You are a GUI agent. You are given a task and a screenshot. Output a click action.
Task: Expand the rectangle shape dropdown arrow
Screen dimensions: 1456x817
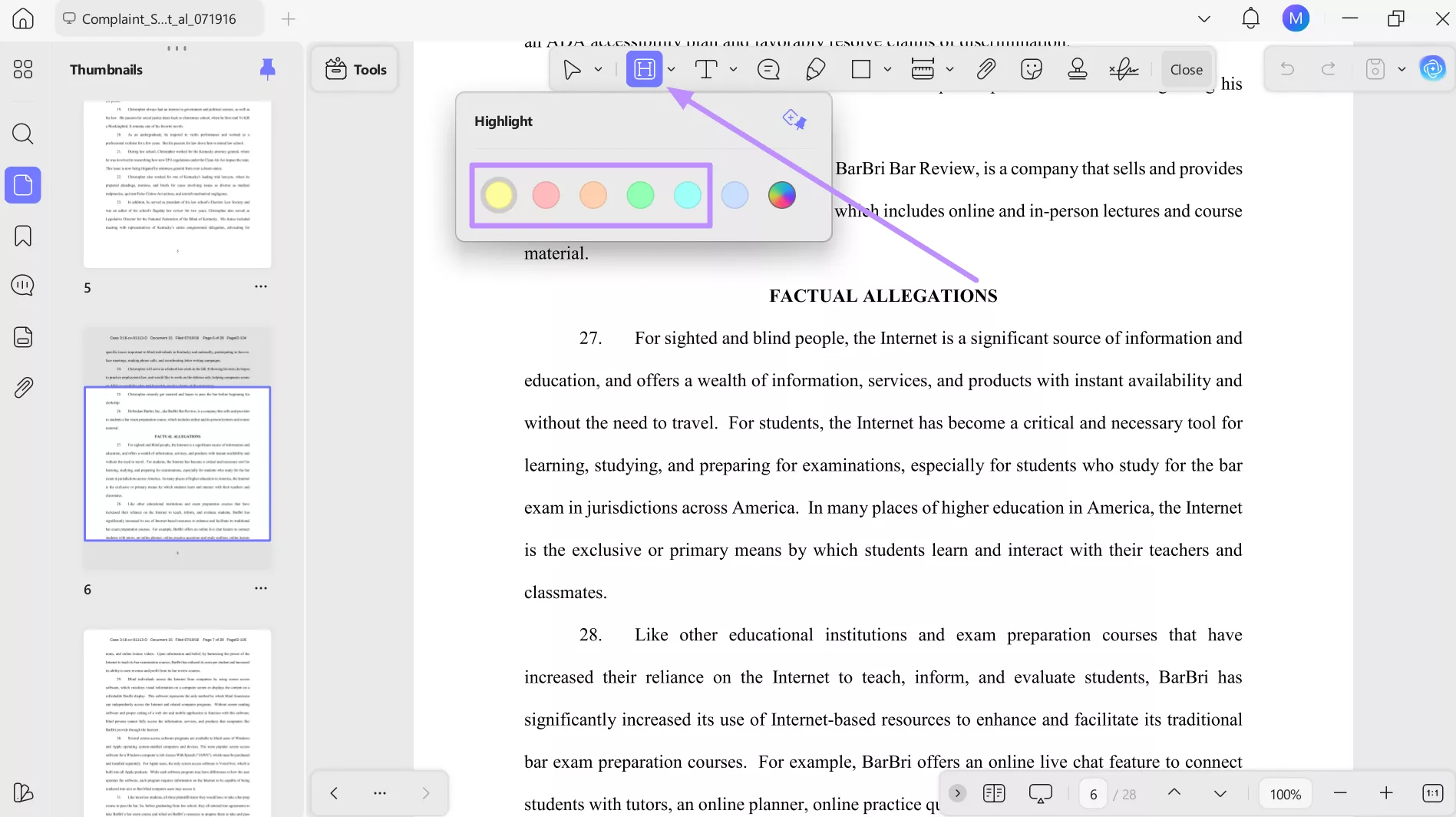(888, 69)
